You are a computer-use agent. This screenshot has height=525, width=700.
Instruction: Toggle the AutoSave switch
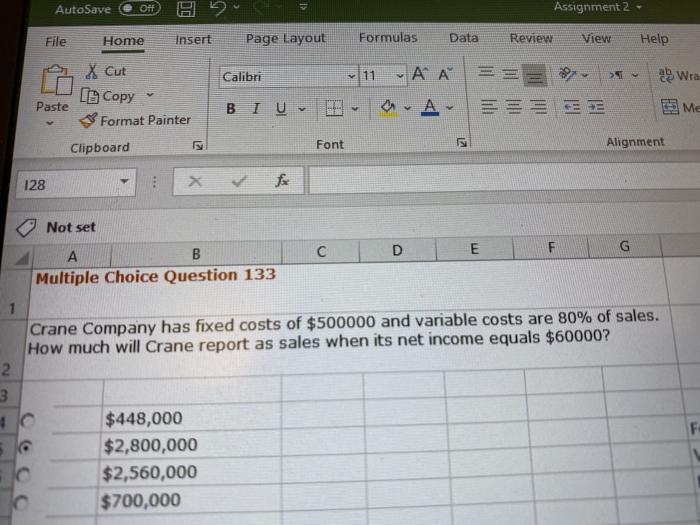140,8
